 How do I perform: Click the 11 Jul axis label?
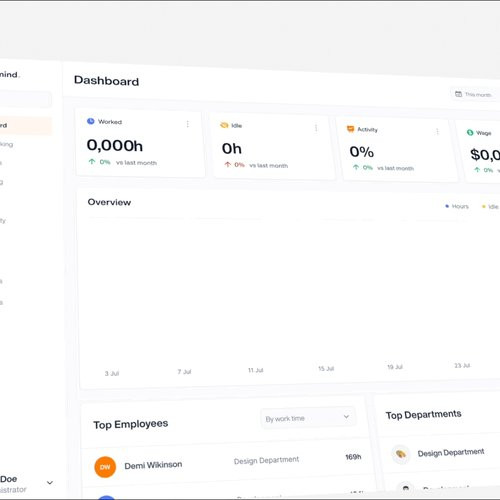click(256, 370)
